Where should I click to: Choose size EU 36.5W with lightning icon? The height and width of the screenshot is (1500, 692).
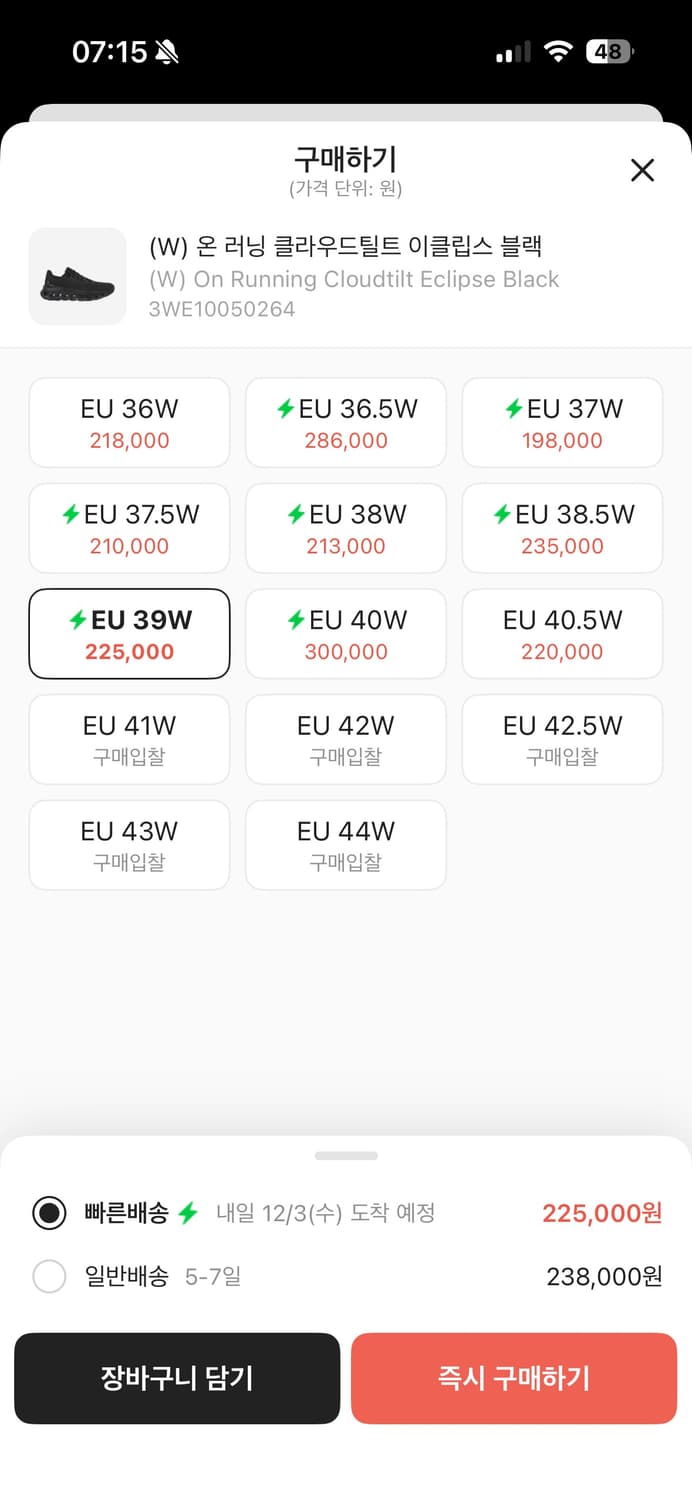(x=346, y=423)
